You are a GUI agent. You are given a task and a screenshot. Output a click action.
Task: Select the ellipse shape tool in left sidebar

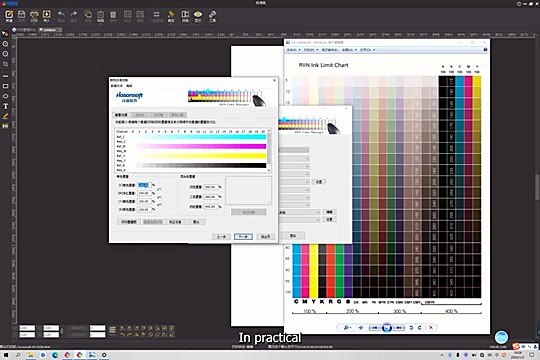tap(5, 96)
